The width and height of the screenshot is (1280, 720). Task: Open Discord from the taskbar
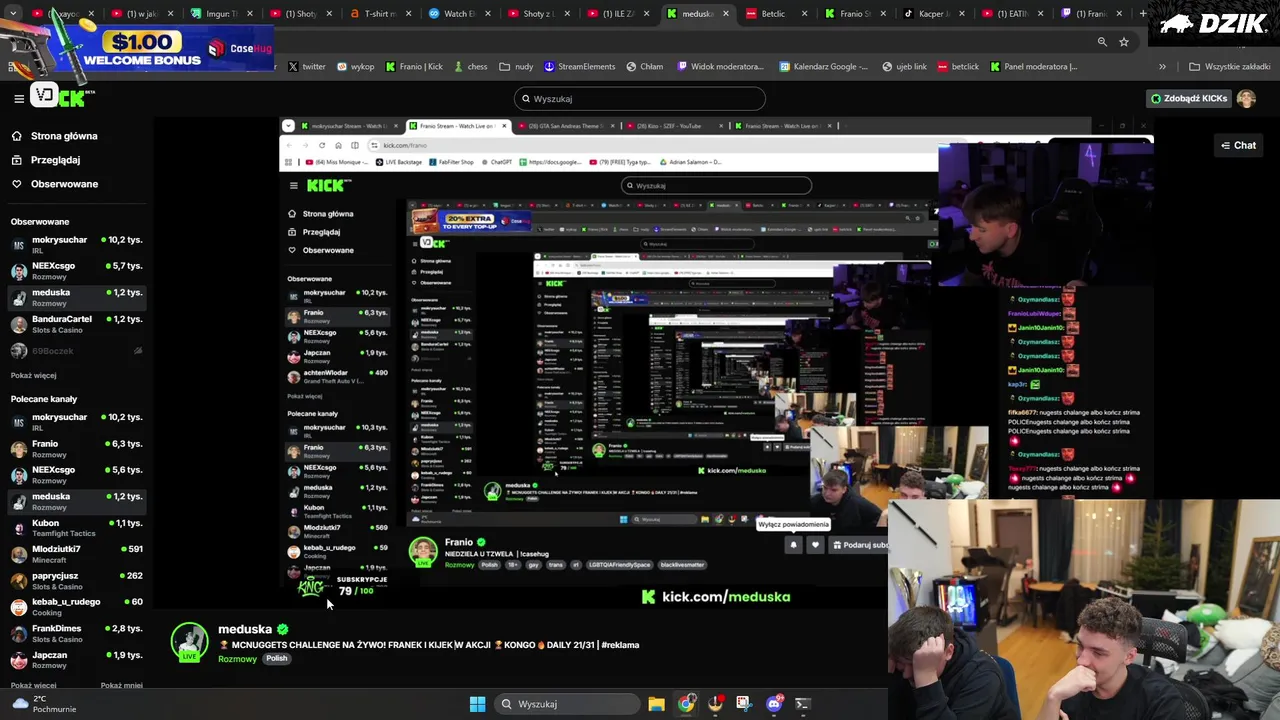(x=774, y=704)
